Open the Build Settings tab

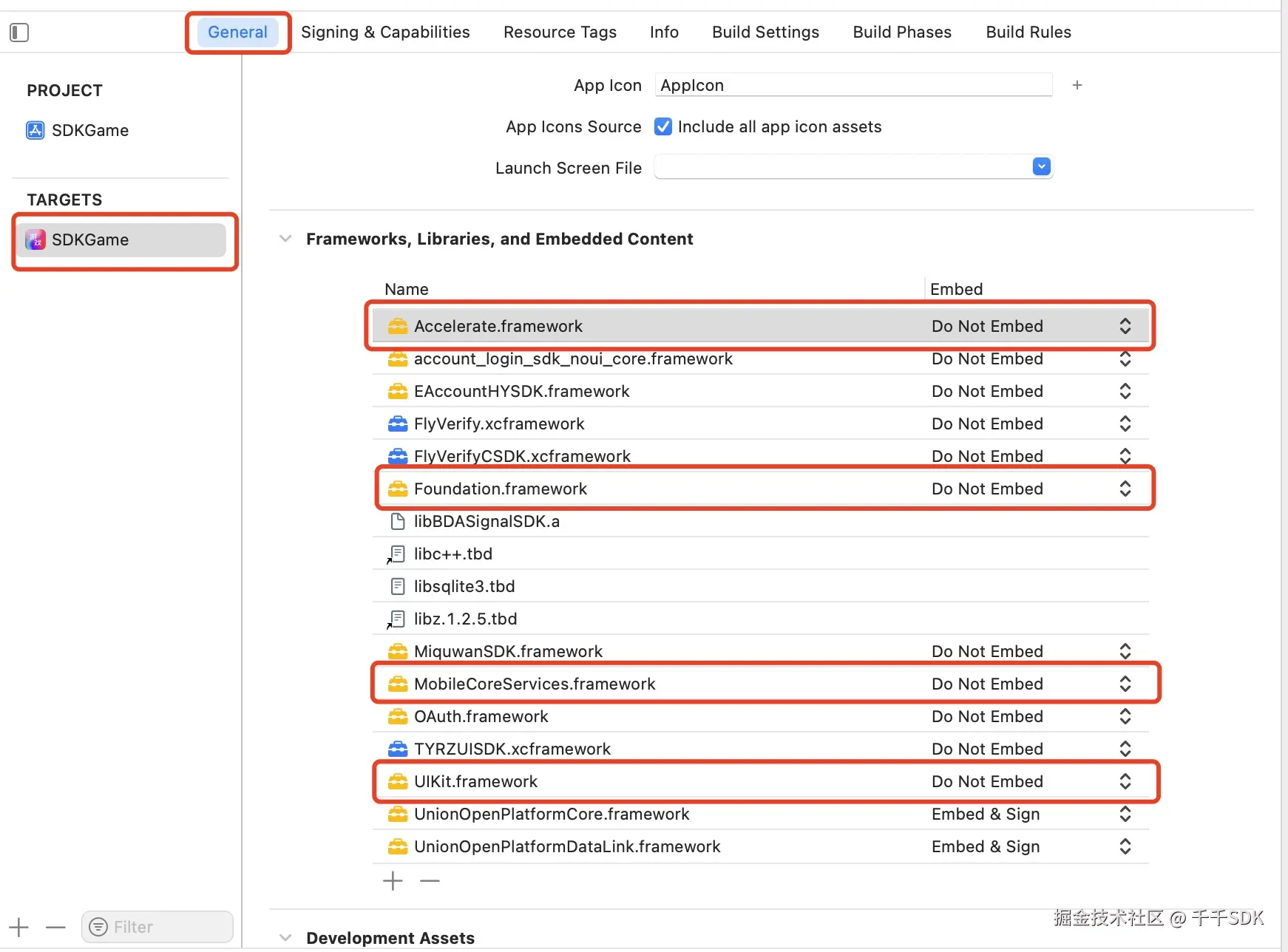(x=765, y=33)
